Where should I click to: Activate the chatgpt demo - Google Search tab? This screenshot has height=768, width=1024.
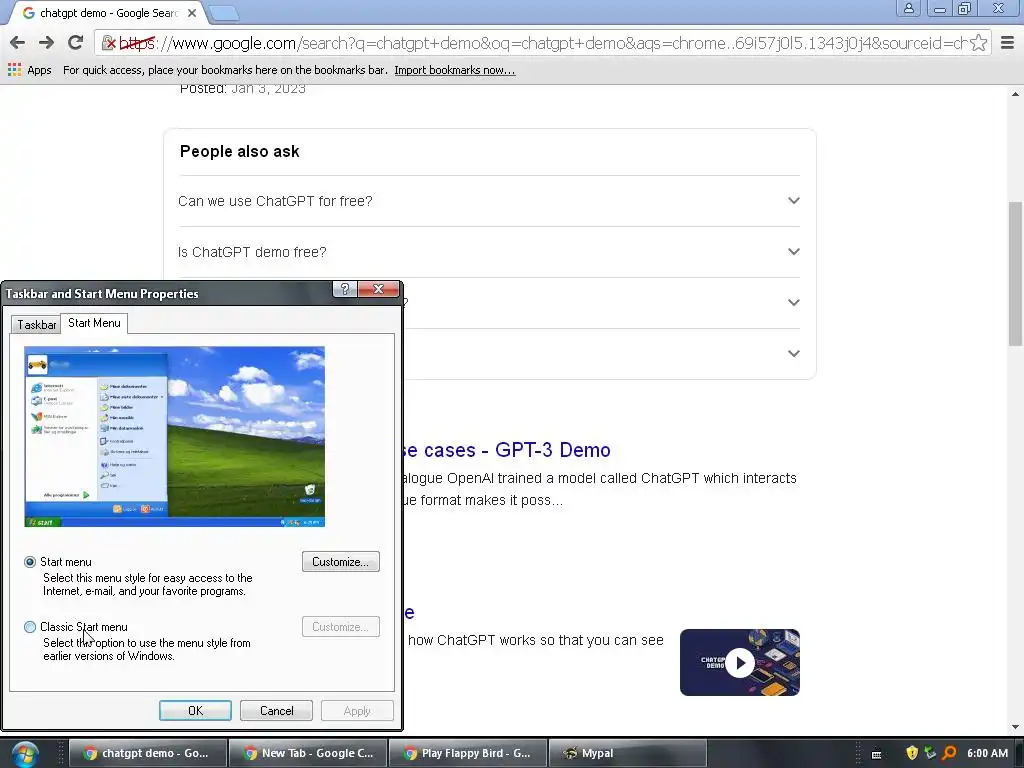click(x=108, y=13)
